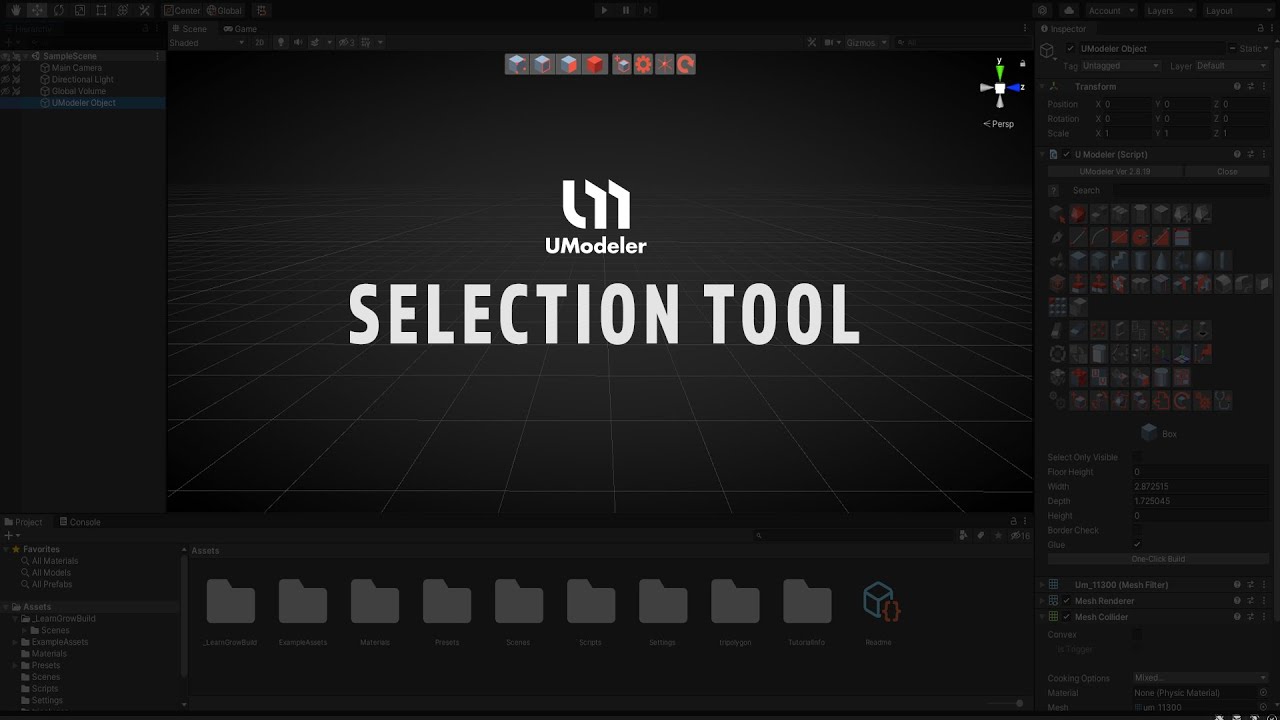Choose UModeler vertex selection mode

point(516,64)
